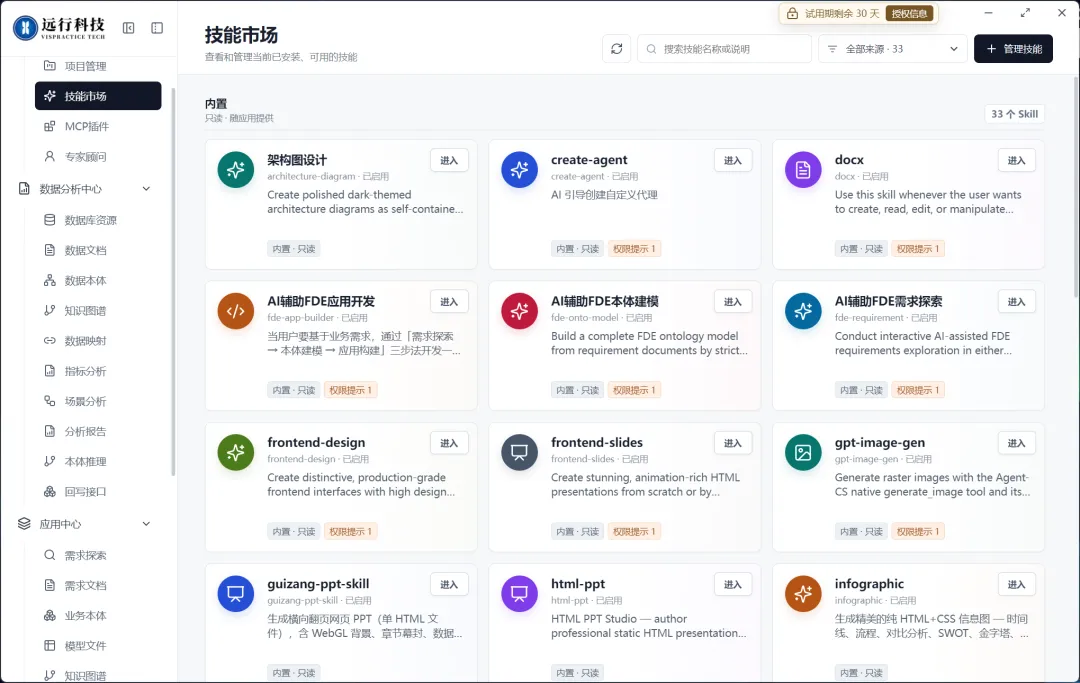Click the lock icon in trial banner
The image size is (1080, 683).
(x=792, y=14)
